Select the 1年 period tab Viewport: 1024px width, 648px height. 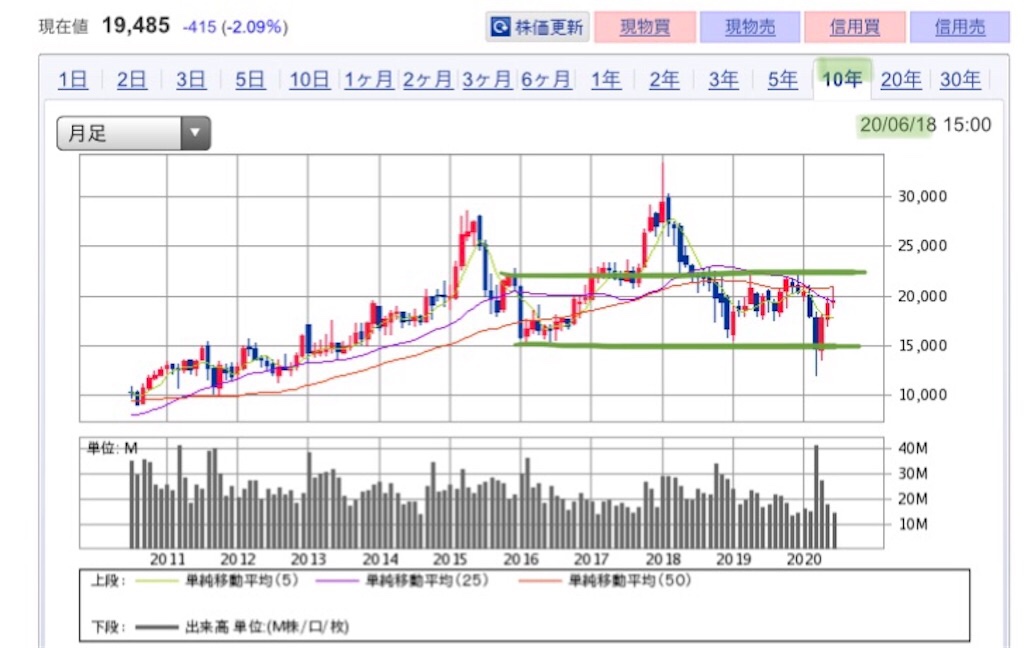(605, 80)
